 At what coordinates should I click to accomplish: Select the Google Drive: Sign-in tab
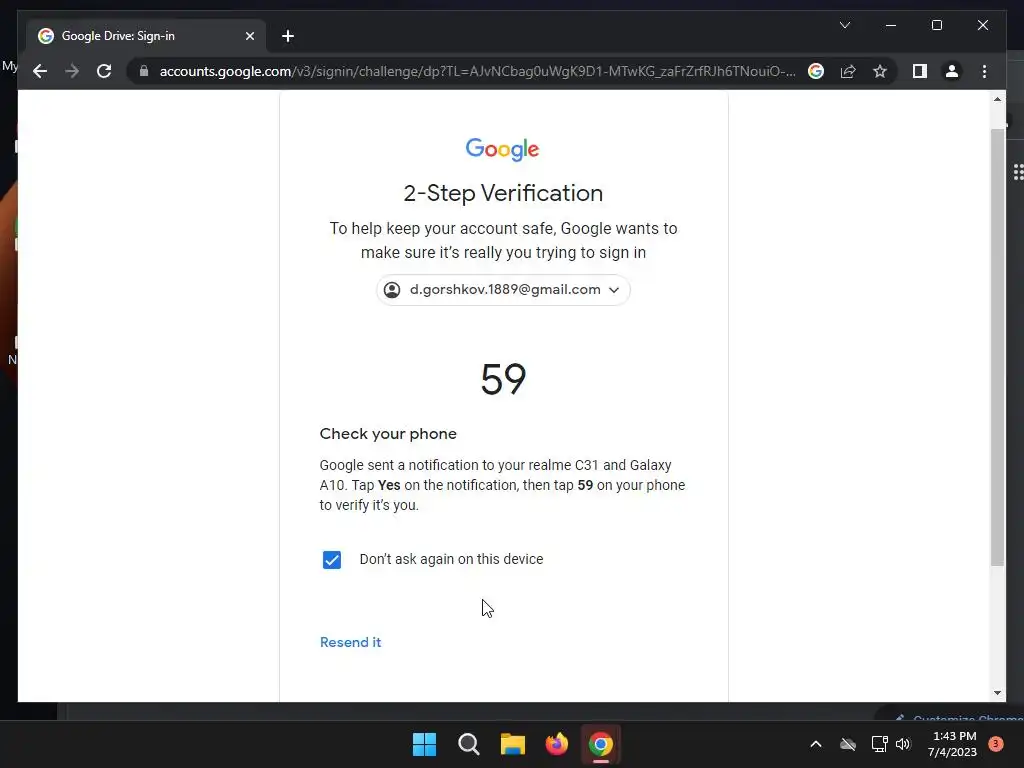pos(146,36)
